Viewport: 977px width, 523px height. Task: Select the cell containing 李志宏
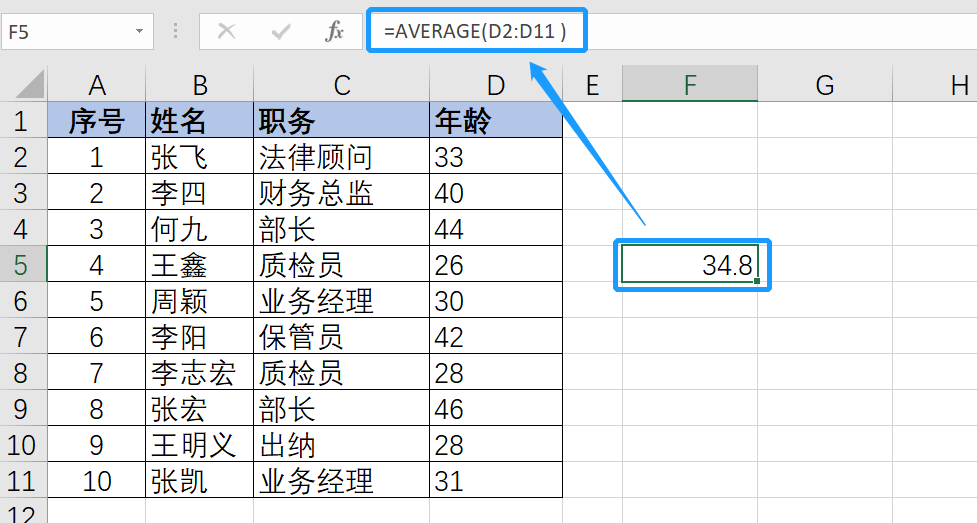[x=199, y=373]
